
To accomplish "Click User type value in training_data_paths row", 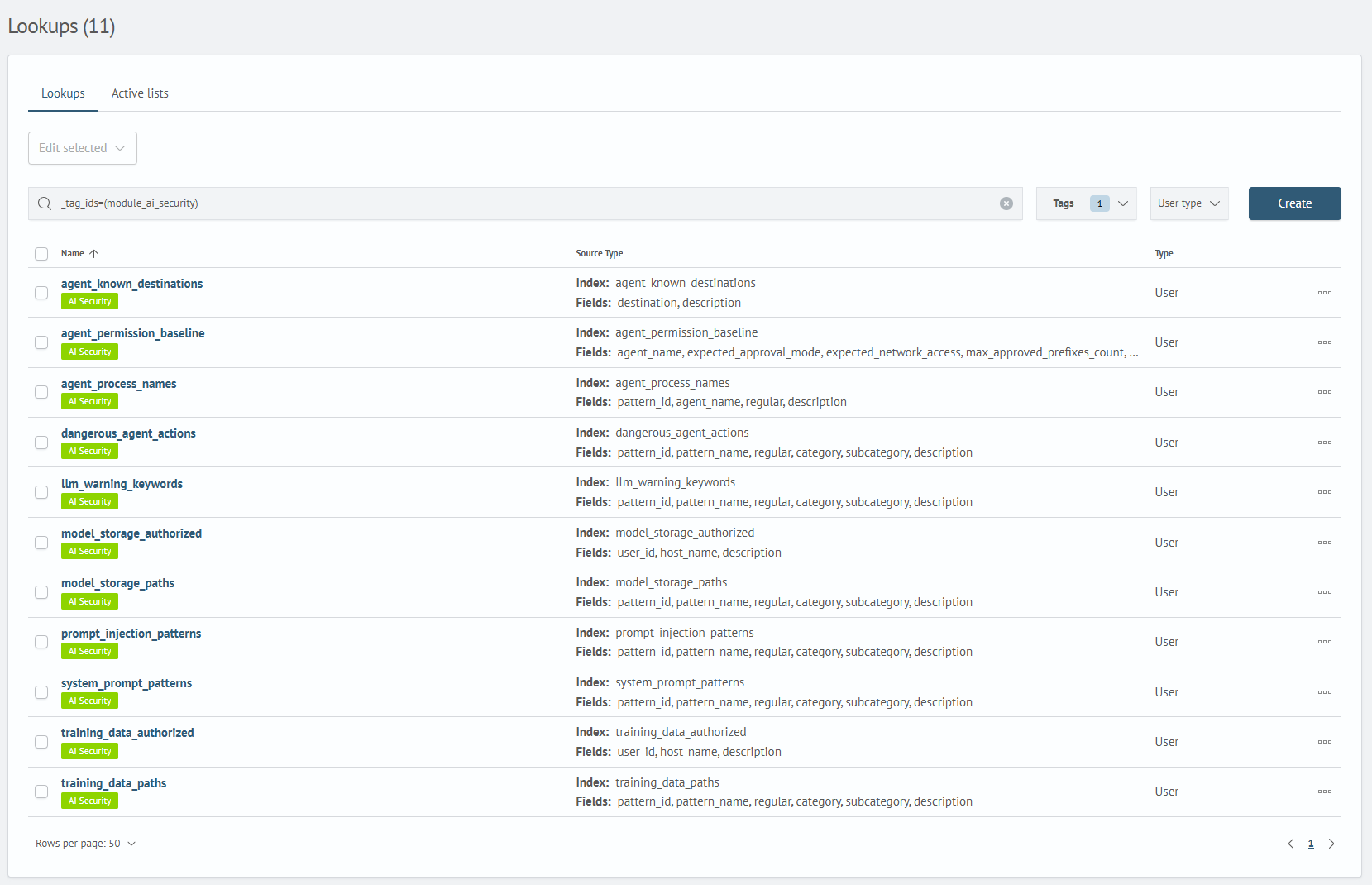I will pos(1167,792).
